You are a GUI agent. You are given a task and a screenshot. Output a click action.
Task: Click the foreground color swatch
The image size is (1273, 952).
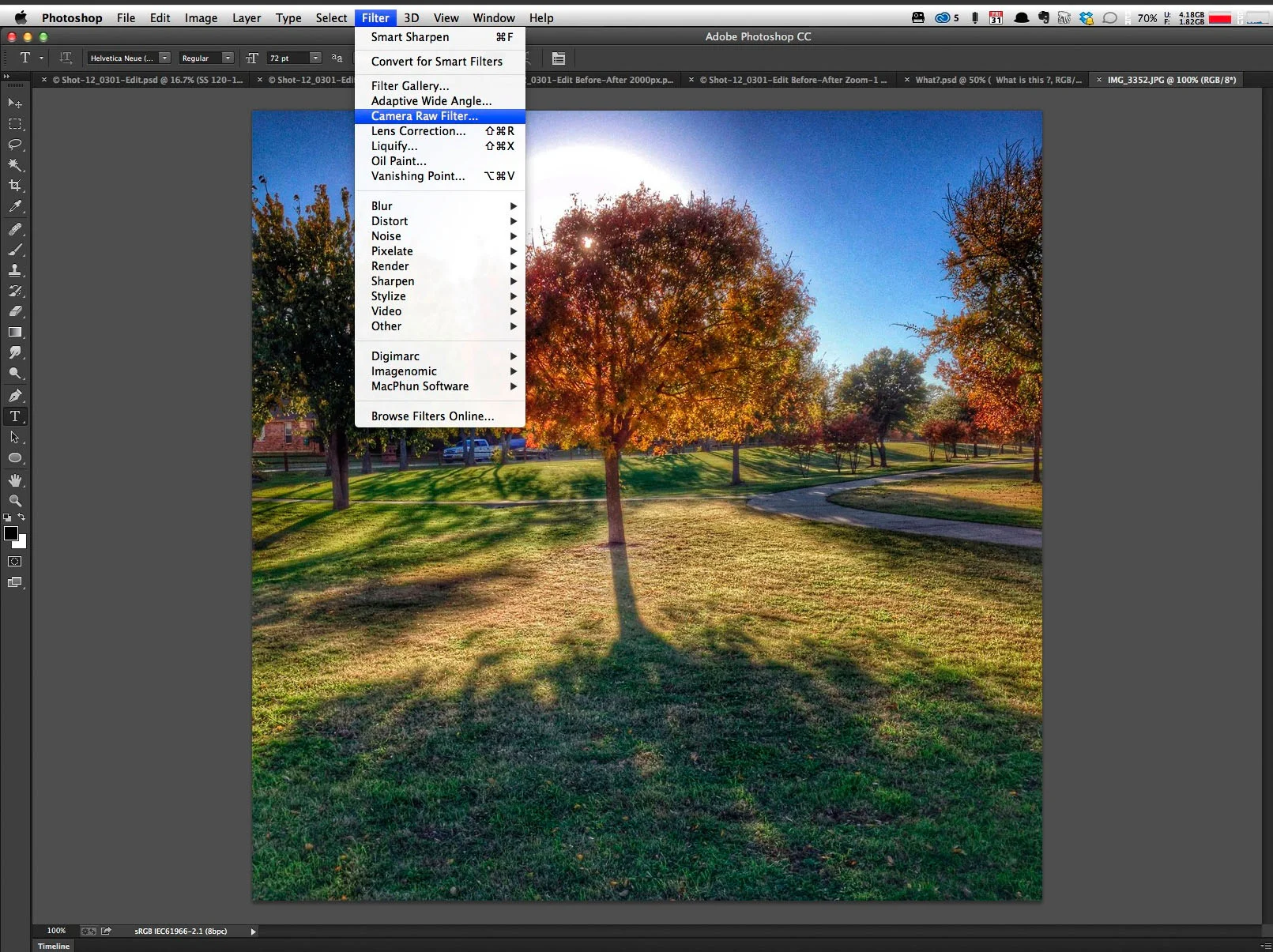click(x=12, y=533)
